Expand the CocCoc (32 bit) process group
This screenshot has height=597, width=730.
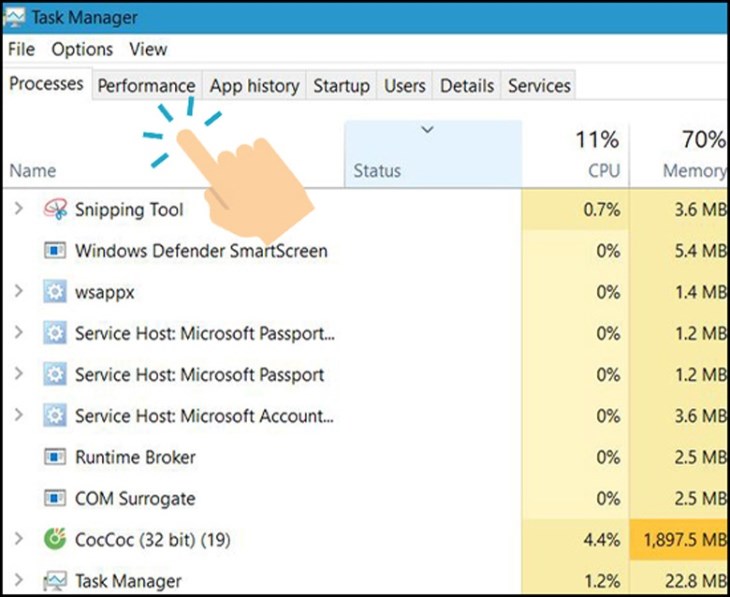point(17,540)
